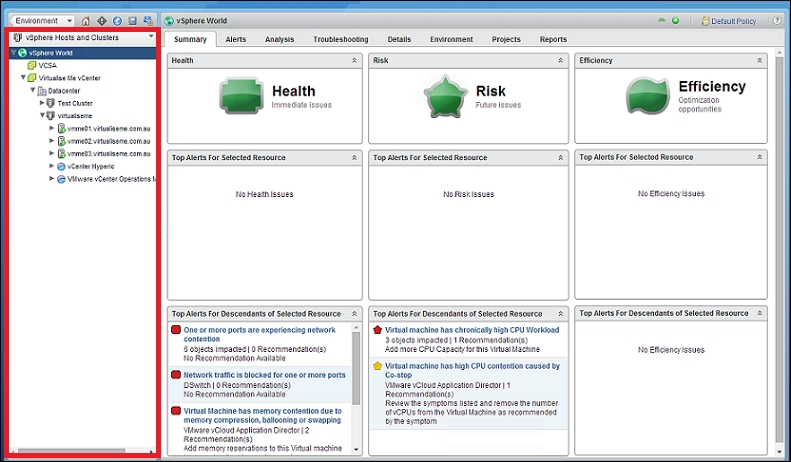Image resolution: width=791 pixels, height=462 pixels.
Task: Click the large green Risk star badge
Action: (445, 96)
